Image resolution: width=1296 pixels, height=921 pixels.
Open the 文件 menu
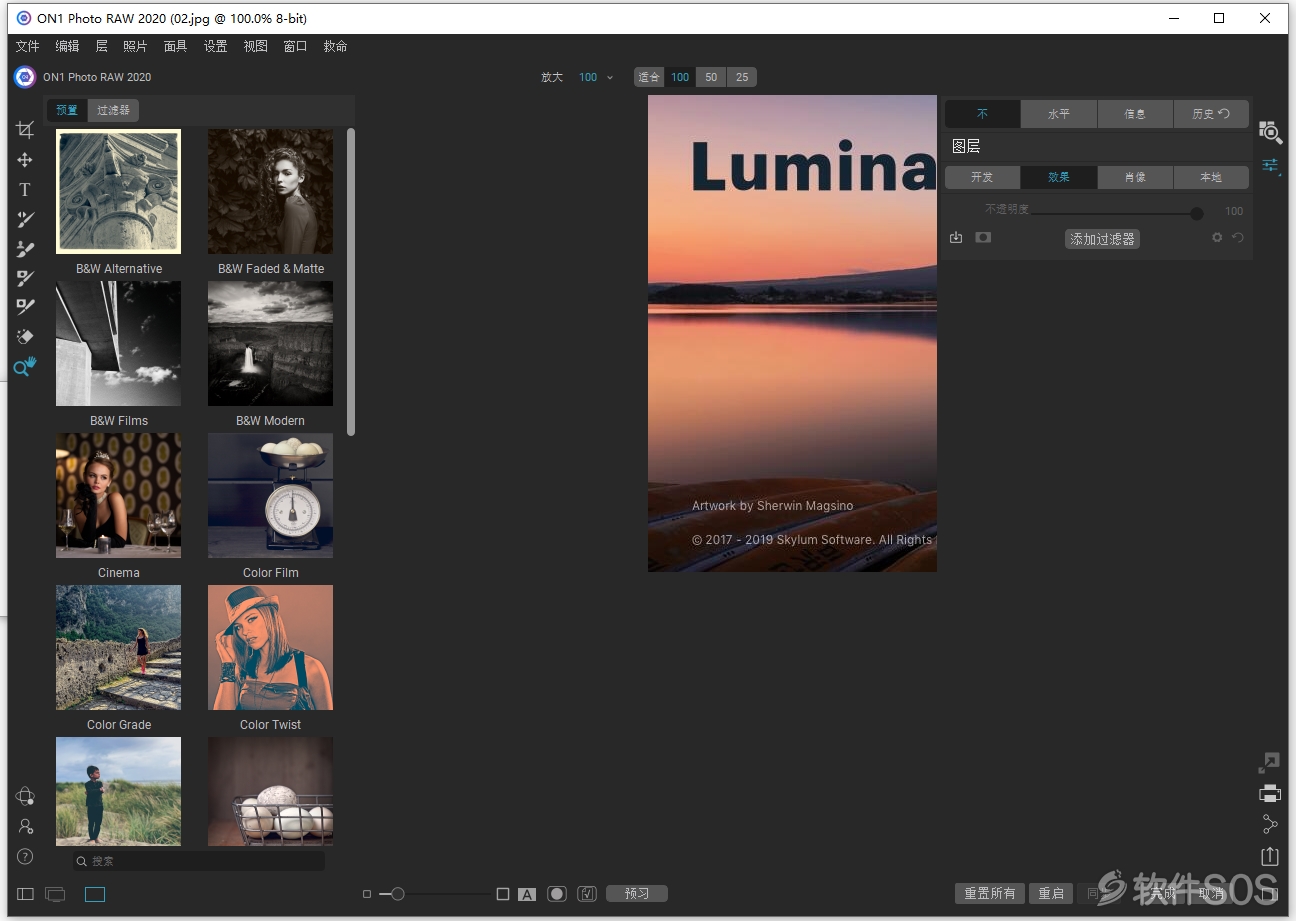[x=28, y=46]
